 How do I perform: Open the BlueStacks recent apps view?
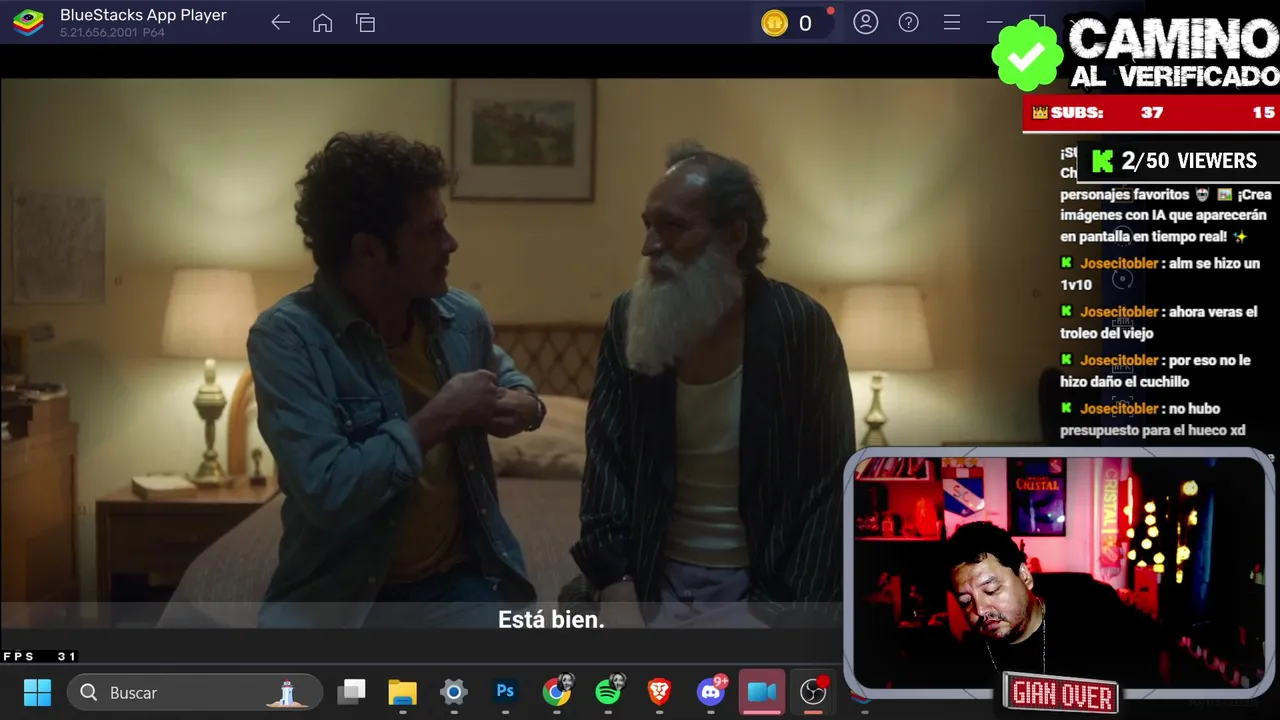[x=365, y=22]
